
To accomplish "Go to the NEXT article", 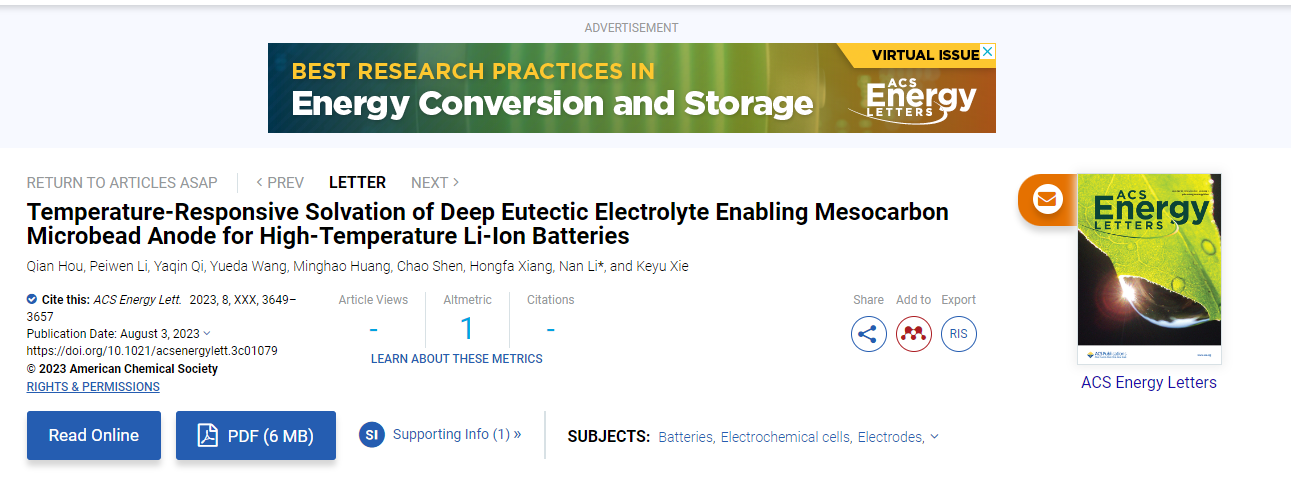I will click(x=435, y=182).
